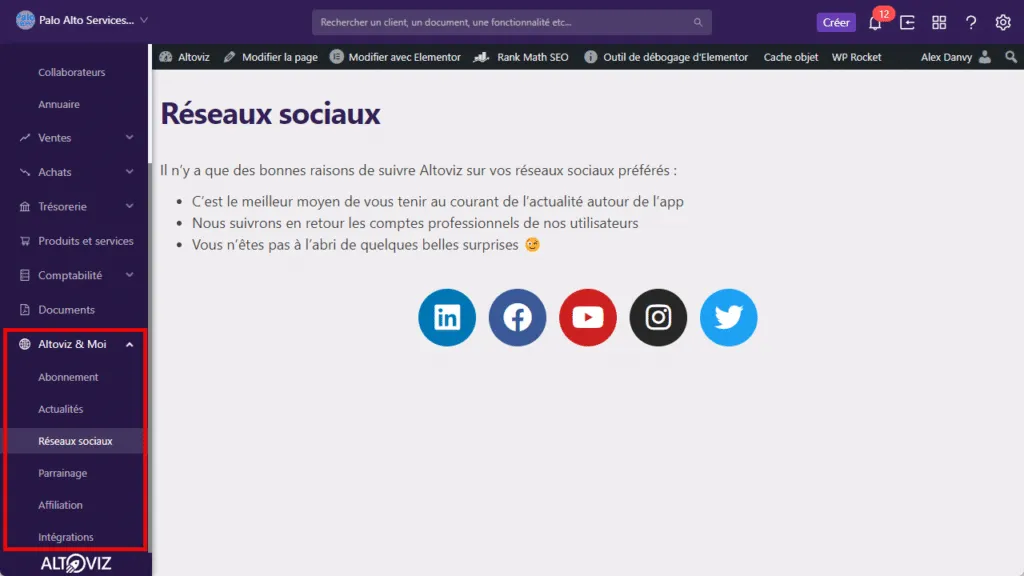Click the Alex Danvy account name
Image resolution: width=1024 pixels, height=576 pixels.
(946, 57)
